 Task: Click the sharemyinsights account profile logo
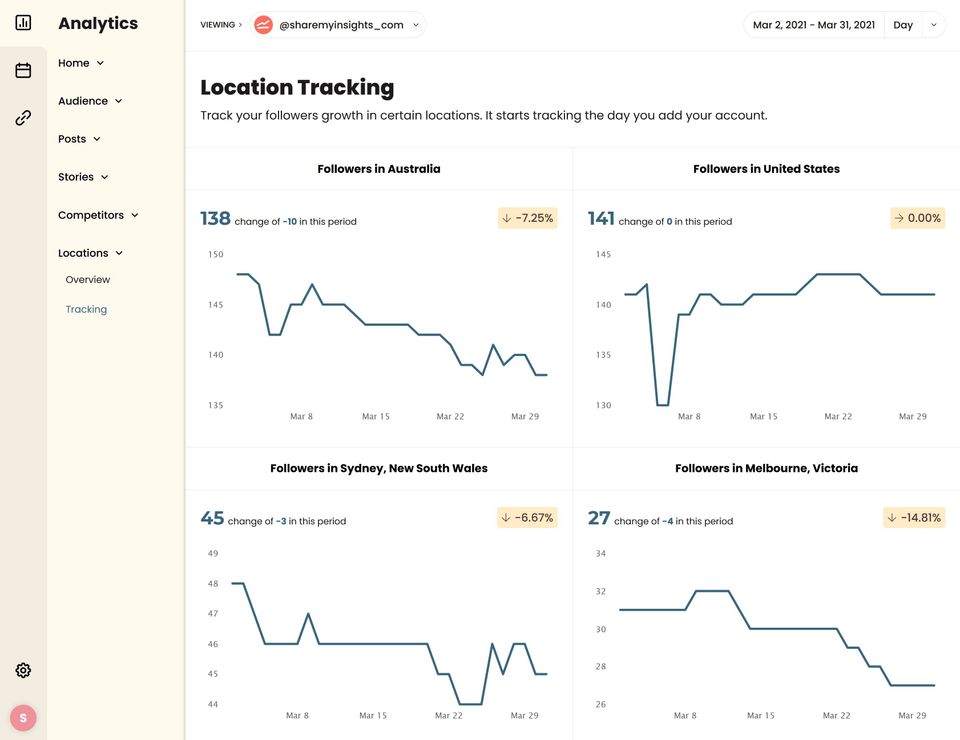(x=263, y=25)
